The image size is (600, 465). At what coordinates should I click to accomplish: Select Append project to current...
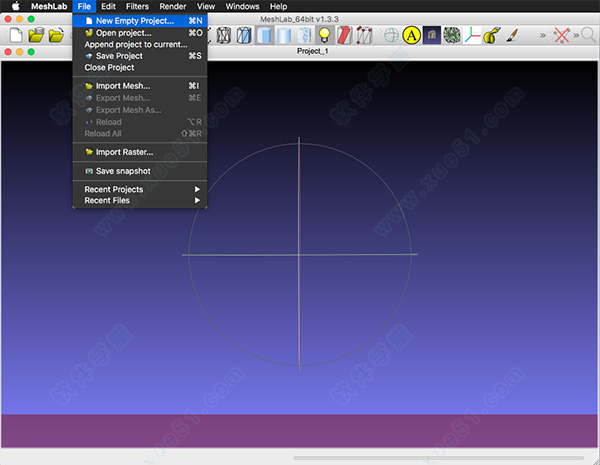click(x=140, y=44)
